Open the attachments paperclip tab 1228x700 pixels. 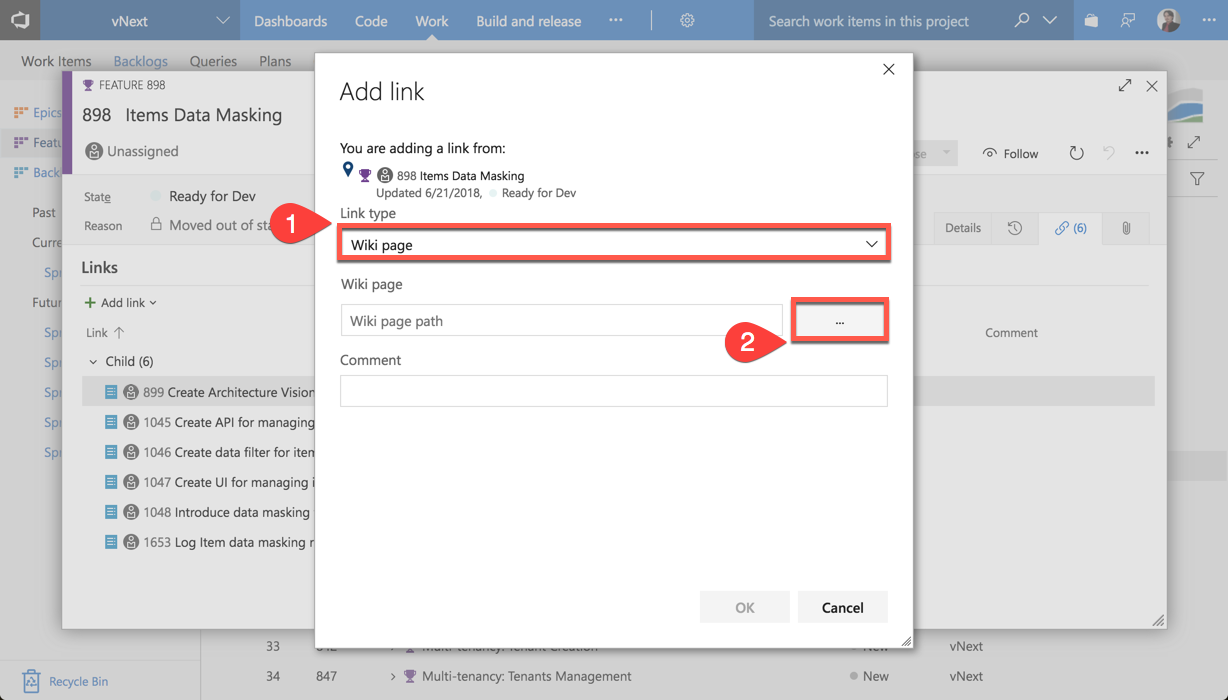1126,228
